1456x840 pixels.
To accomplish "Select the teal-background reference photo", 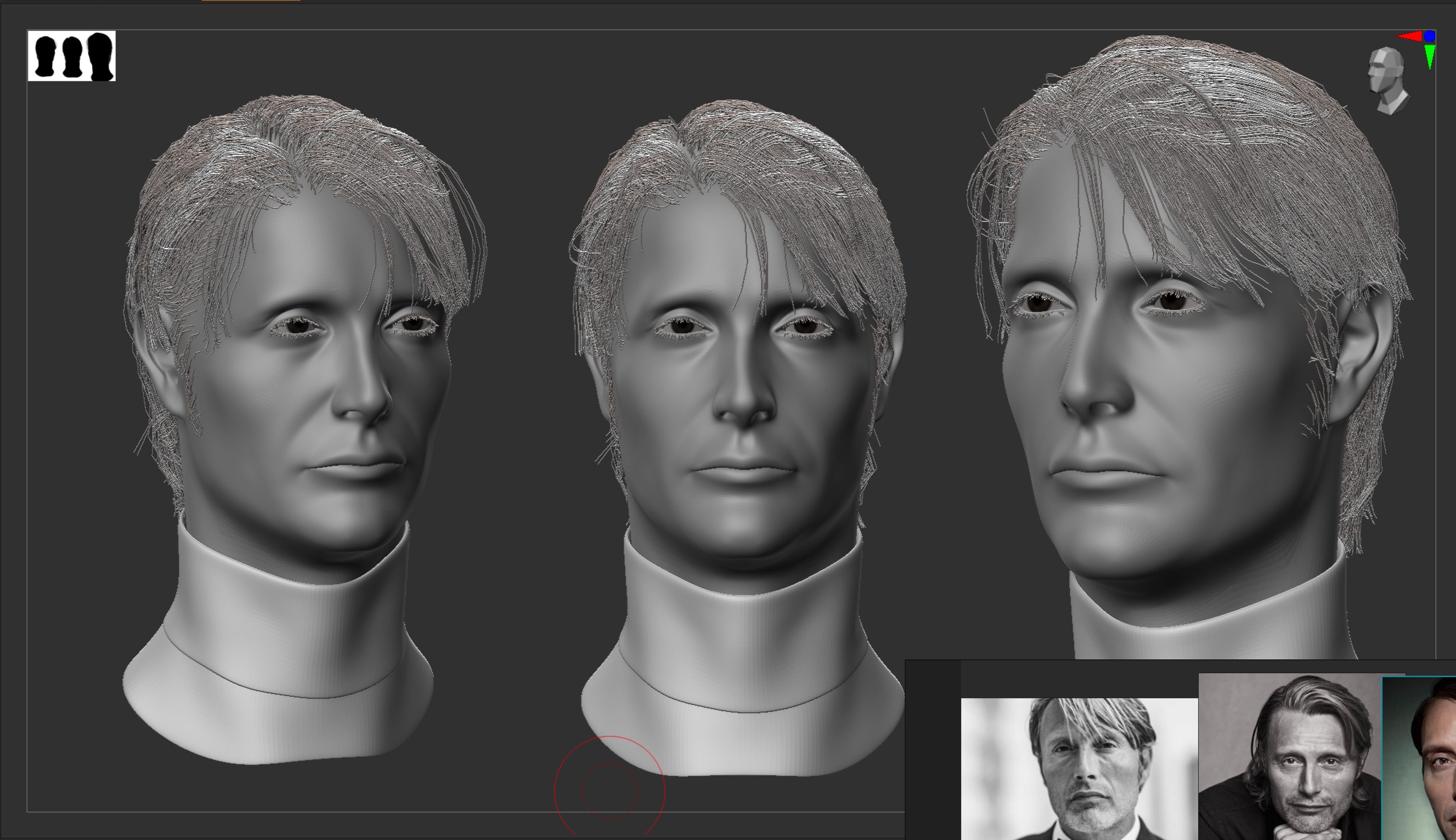I will pyautogui.click(x=1419, y=758).
